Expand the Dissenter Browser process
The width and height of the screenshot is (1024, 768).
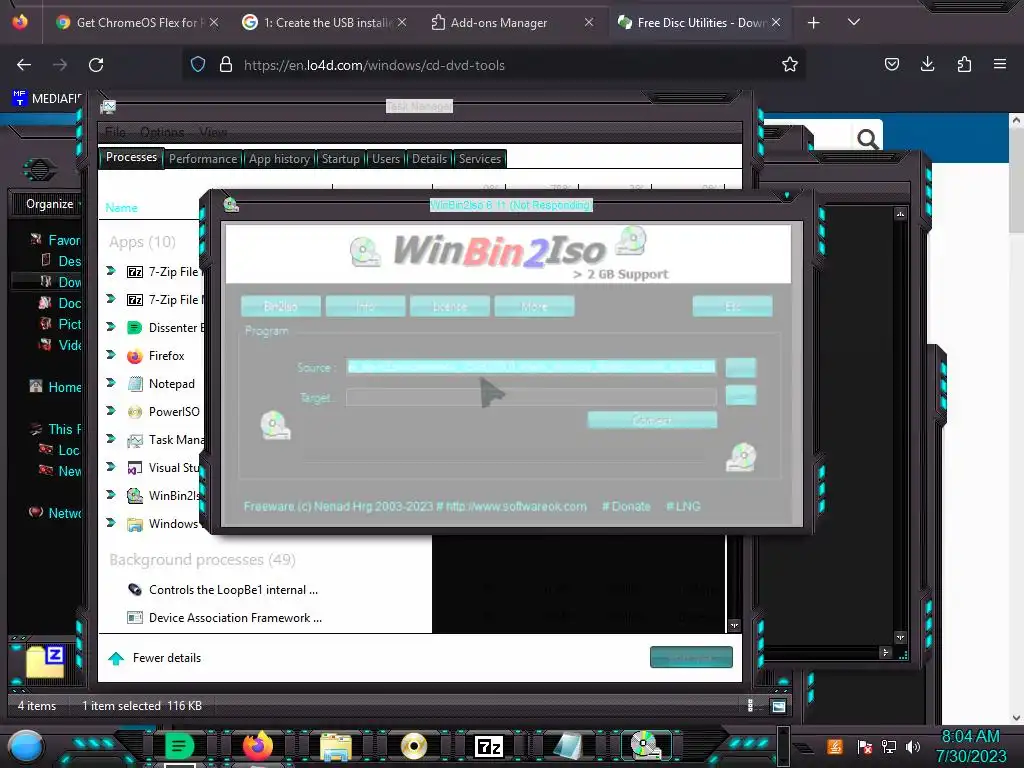click(111, 327)
